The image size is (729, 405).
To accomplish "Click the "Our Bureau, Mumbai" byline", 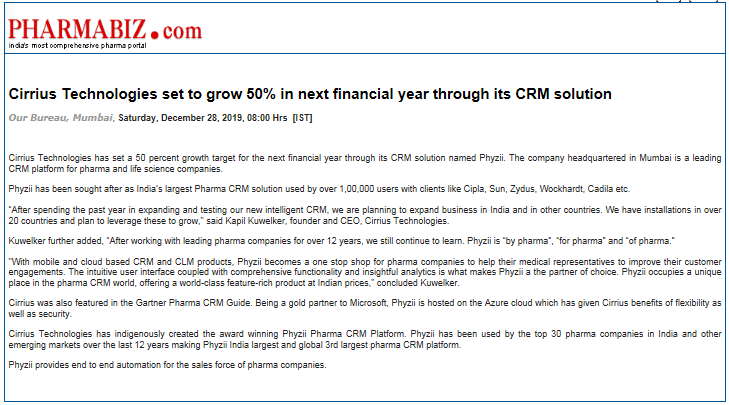I will [x=60, y=118].
